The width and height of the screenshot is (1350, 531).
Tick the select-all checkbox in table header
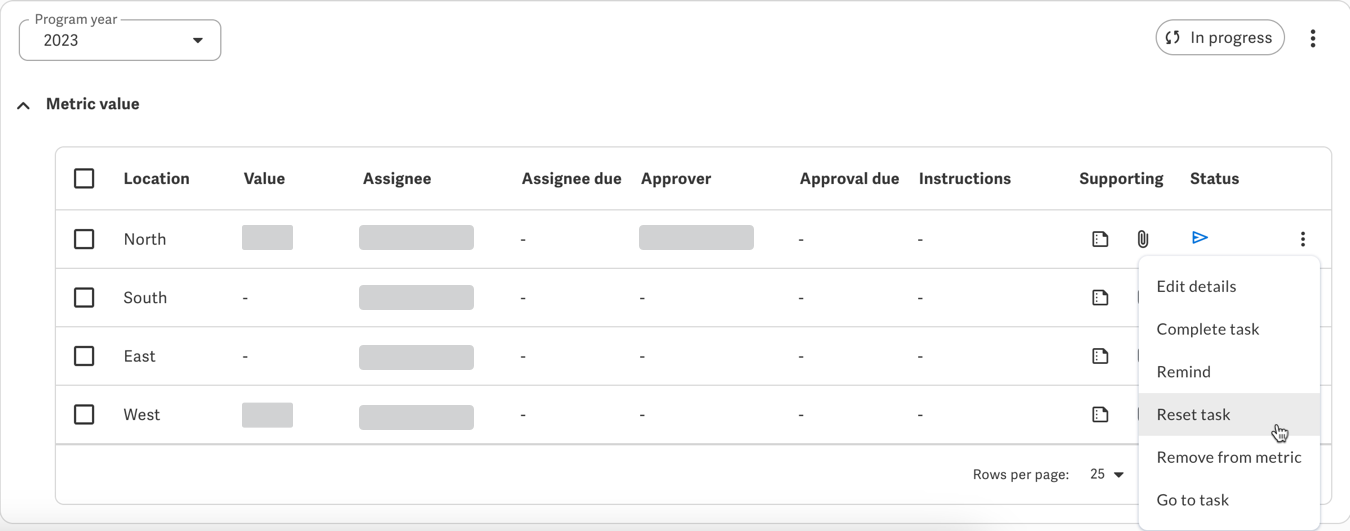tap(84, 179)
